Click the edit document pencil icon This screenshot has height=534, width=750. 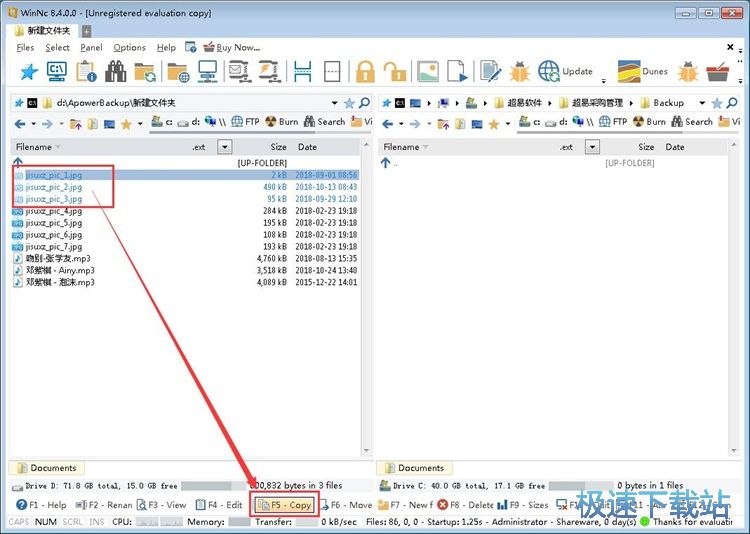[x=490, y=72]
